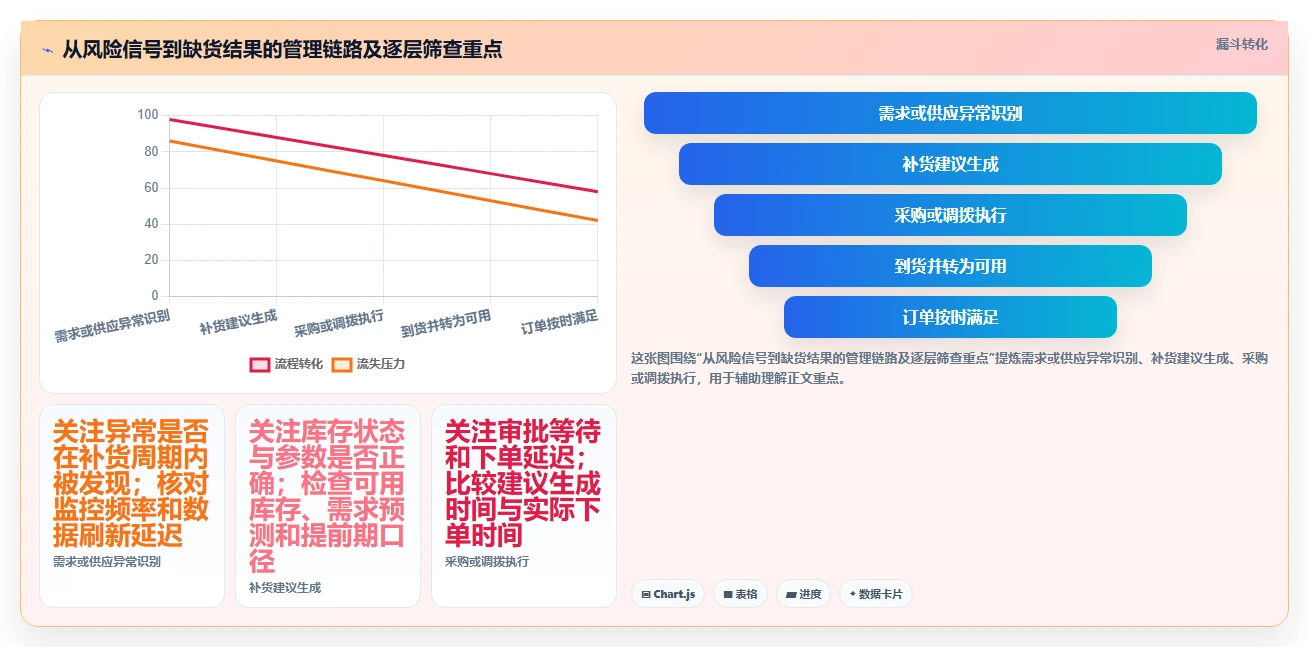Open the red 关注审批等待和下单延迟 card
1309x647 pixels.
click(524, 505)
